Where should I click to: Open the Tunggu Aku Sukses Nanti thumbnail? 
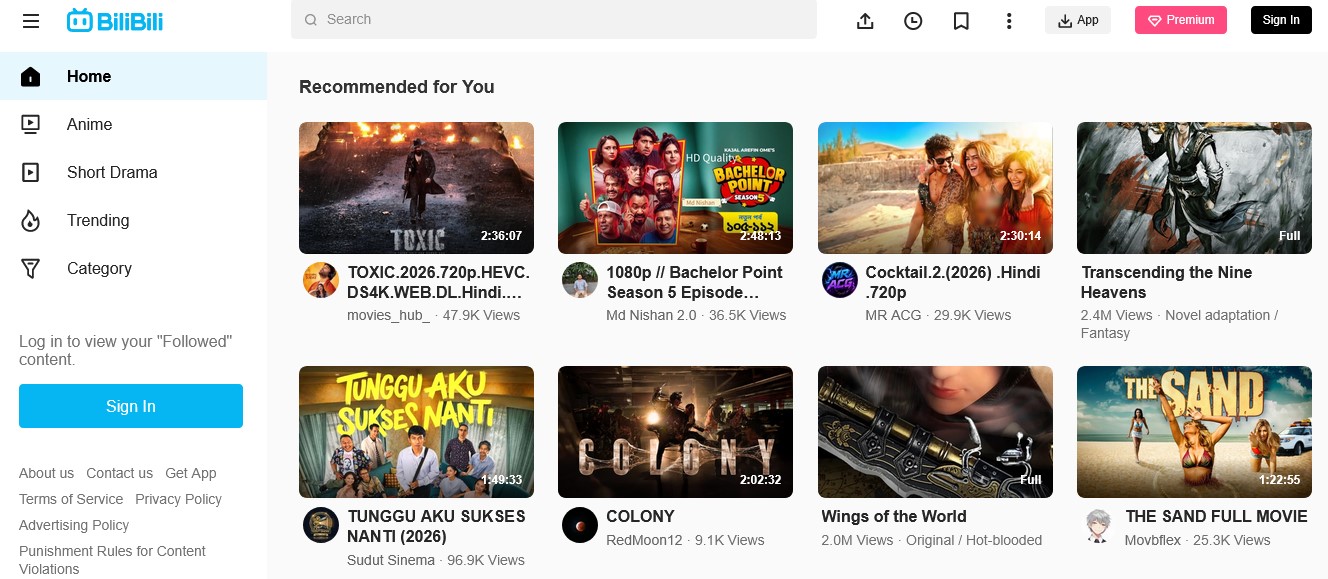tap(416, 432)
